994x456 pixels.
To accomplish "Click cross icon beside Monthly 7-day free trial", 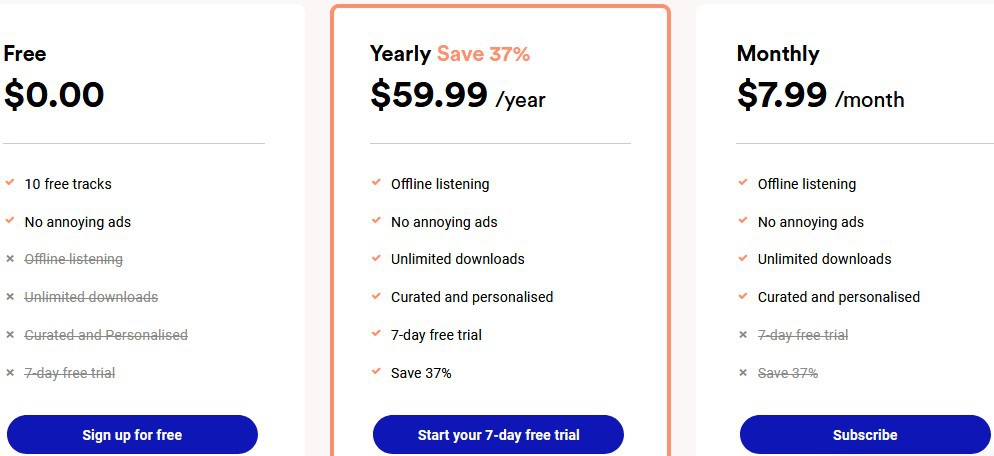I will [743, 335].
